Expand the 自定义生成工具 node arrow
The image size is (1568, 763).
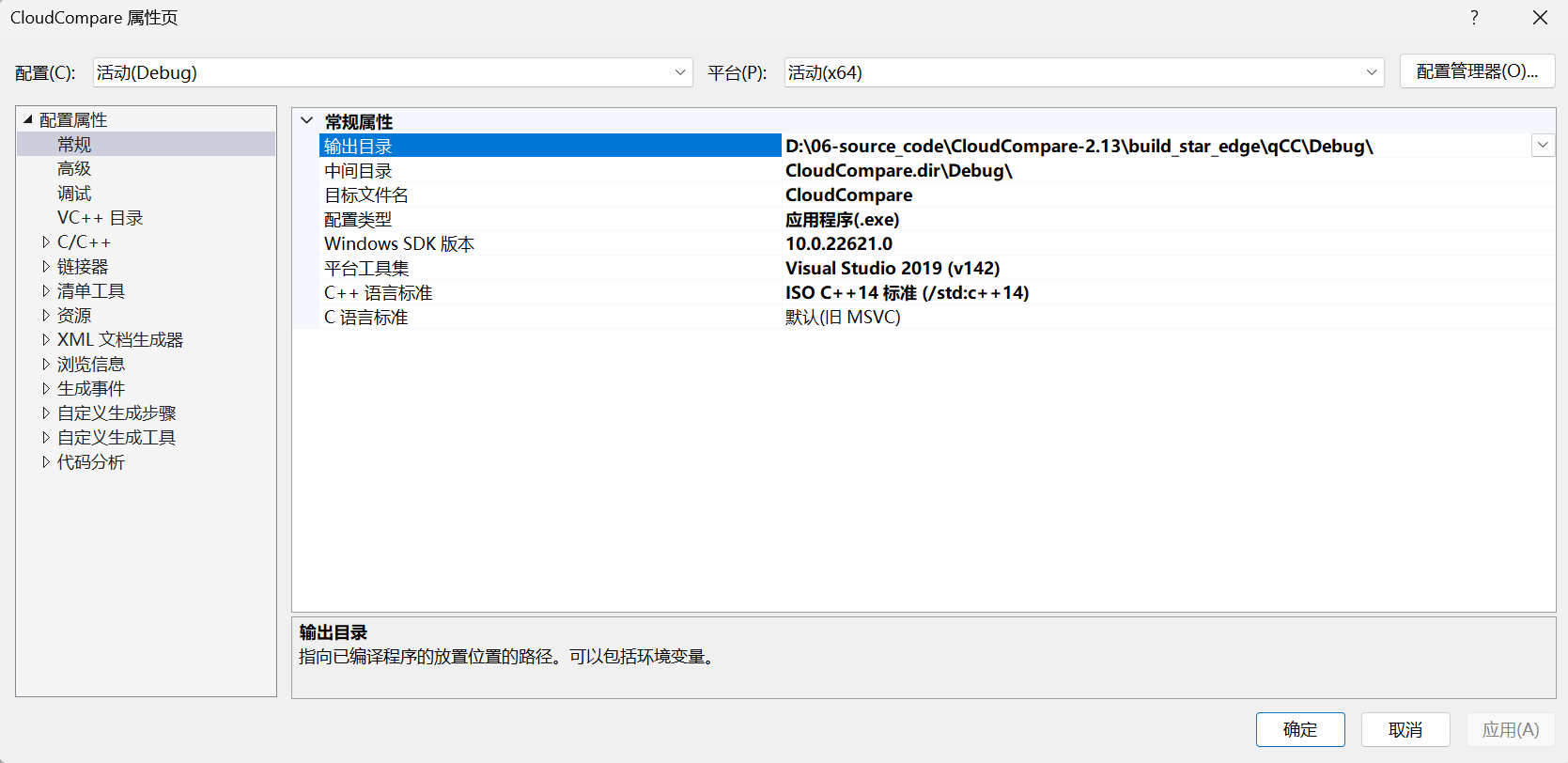click(x=46, y=437)
